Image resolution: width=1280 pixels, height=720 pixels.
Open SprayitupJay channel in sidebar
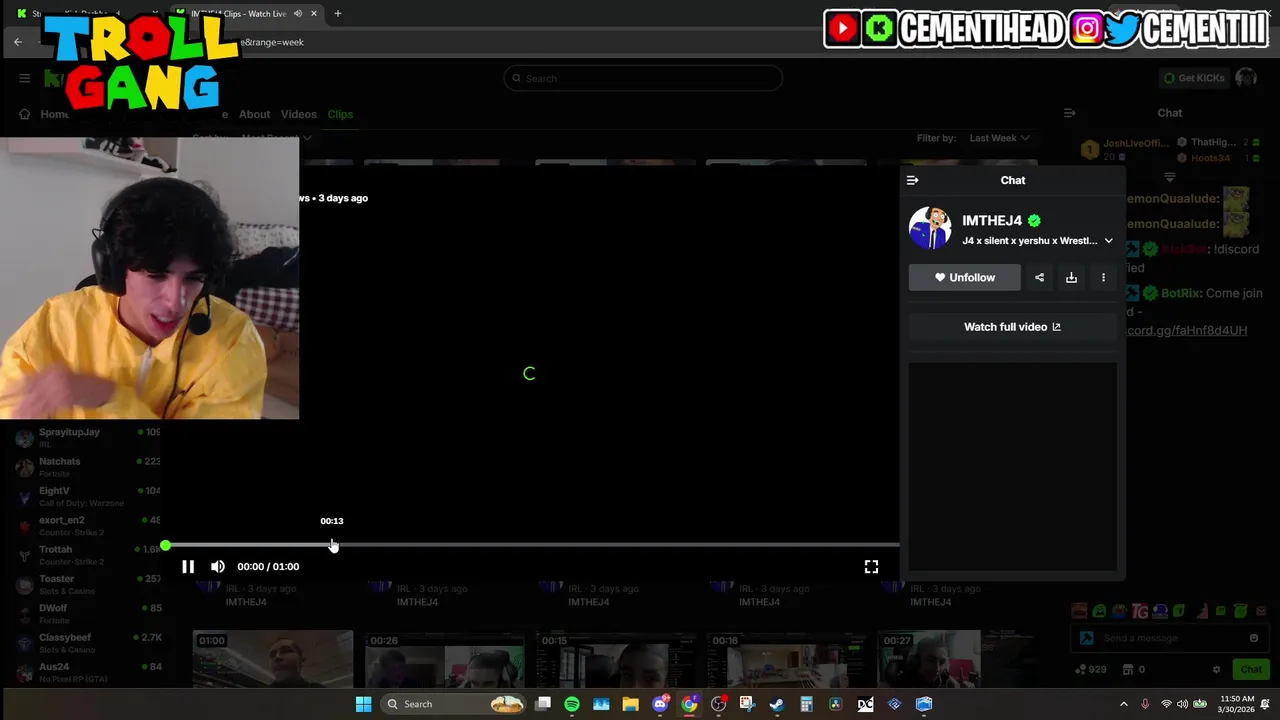(88, 437)
